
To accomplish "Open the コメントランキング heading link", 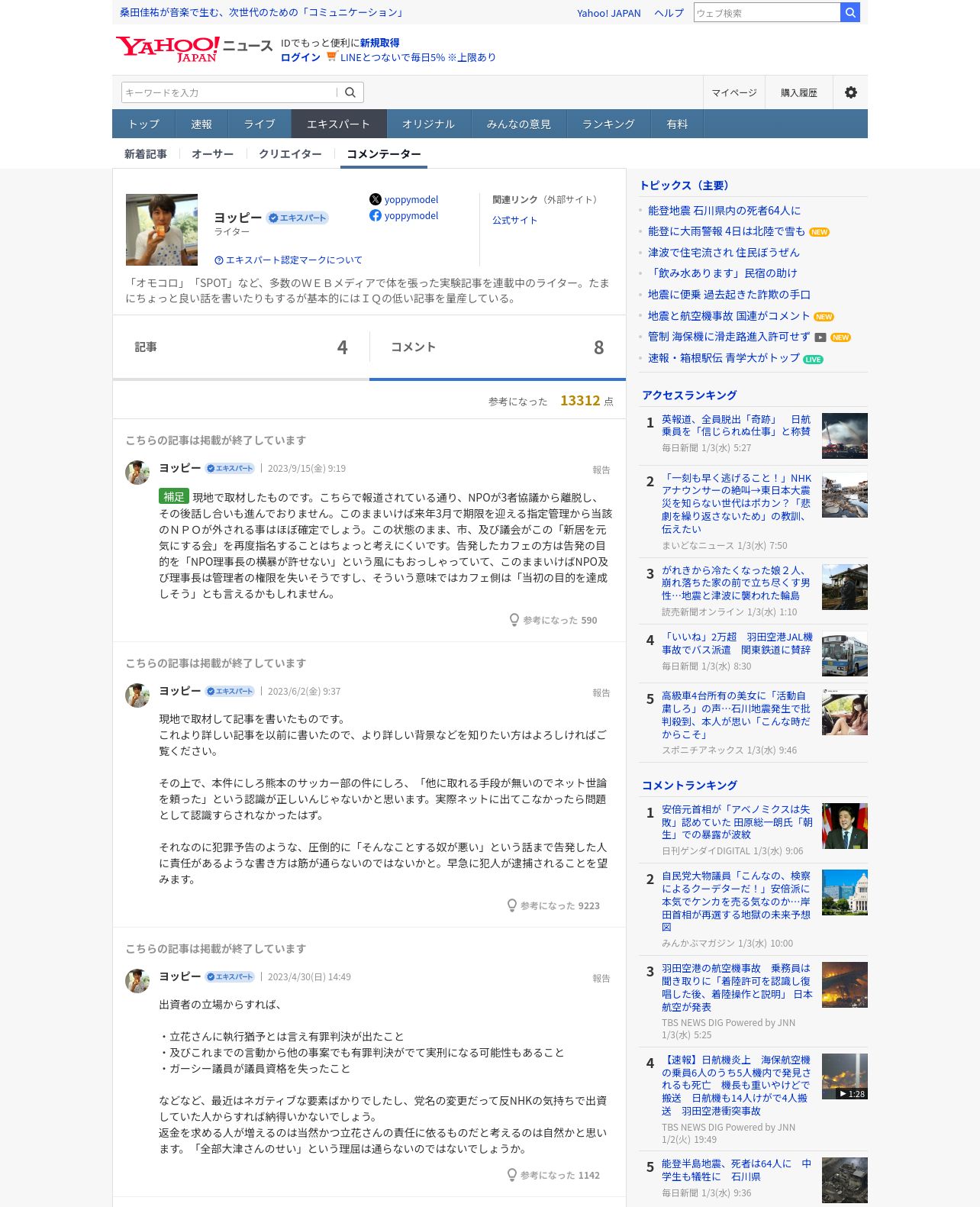I will tap(689, 786).
